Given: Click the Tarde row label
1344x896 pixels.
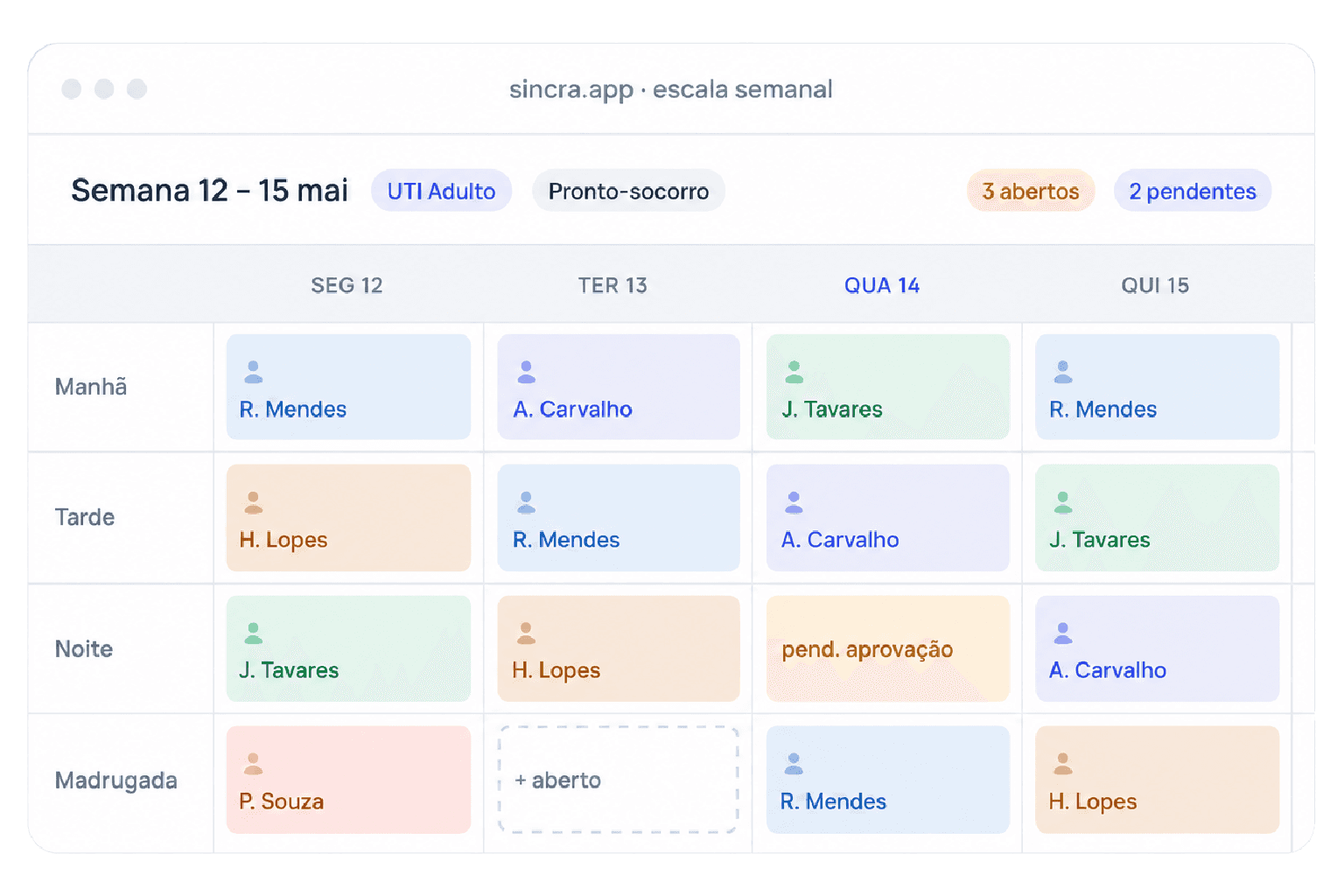Looking at the screenshot, I should tap(85, 517).
